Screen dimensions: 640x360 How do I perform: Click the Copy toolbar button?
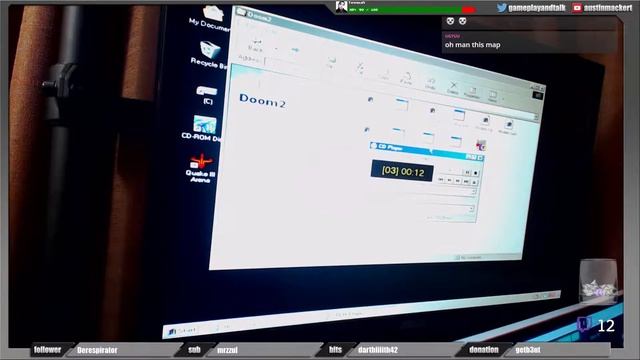tap(384, 75)
